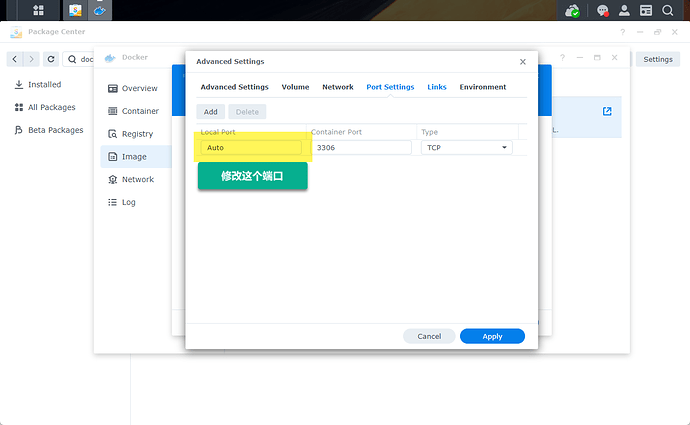This screenshot has width=690, height=425.
Task: Add a new port mapping
Action: tap(210, 112)
